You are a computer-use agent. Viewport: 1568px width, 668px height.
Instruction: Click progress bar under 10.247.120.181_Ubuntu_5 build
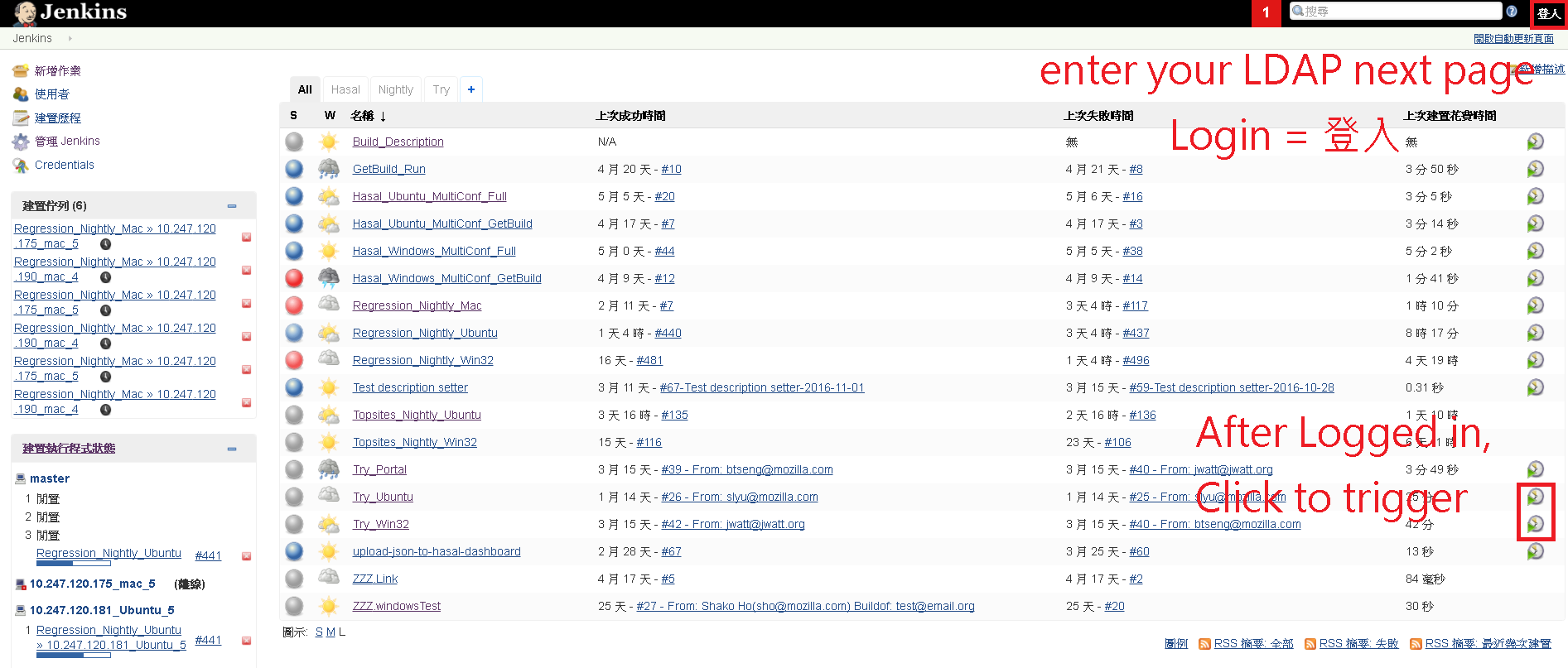[74, 655]
